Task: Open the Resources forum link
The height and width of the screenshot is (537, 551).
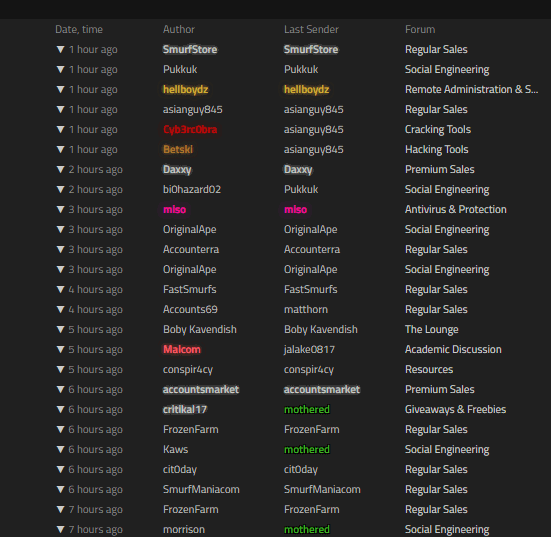Action: (x=429, y=370)
